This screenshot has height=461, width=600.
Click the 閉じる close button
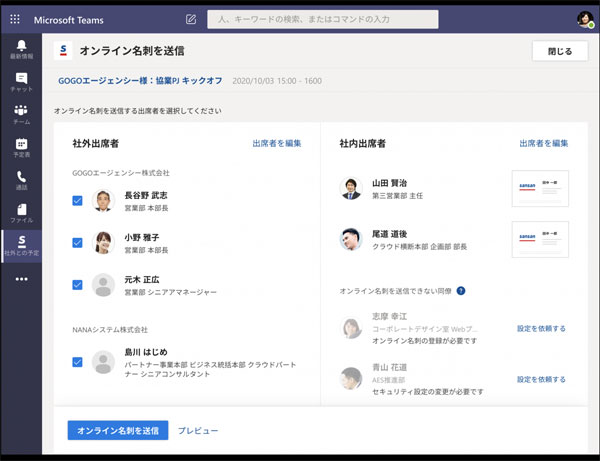coord(561,51)
